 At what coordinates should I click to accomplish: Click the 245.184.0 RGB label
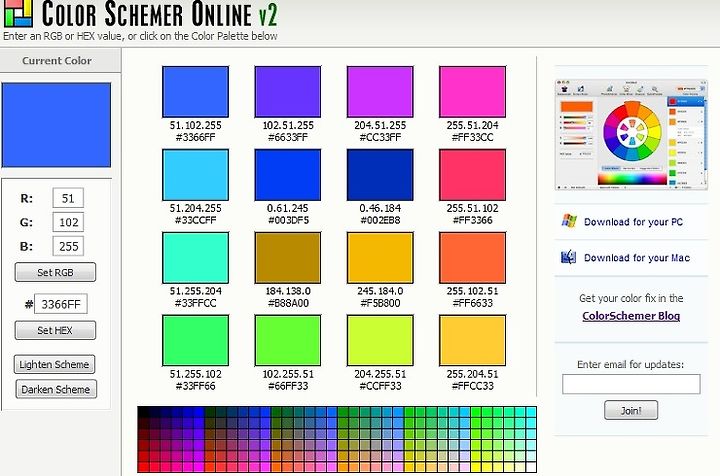[x=380, y=291]
